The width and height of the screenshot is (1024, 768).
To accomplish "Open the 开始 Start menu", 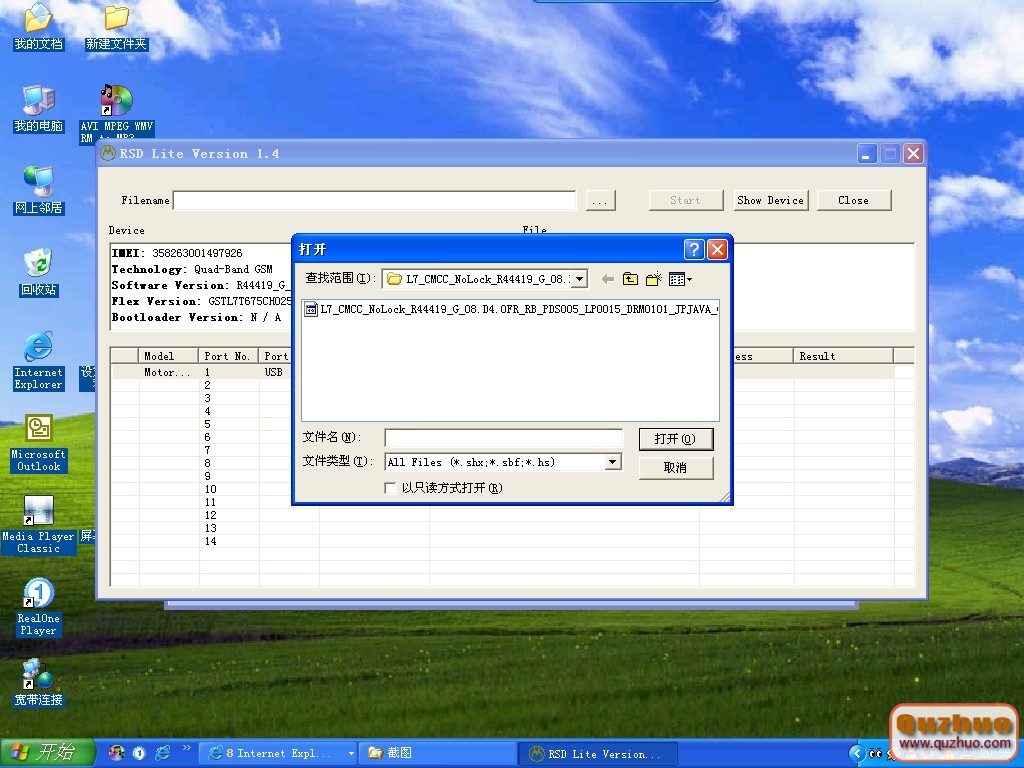I will [x=48, y=753].
